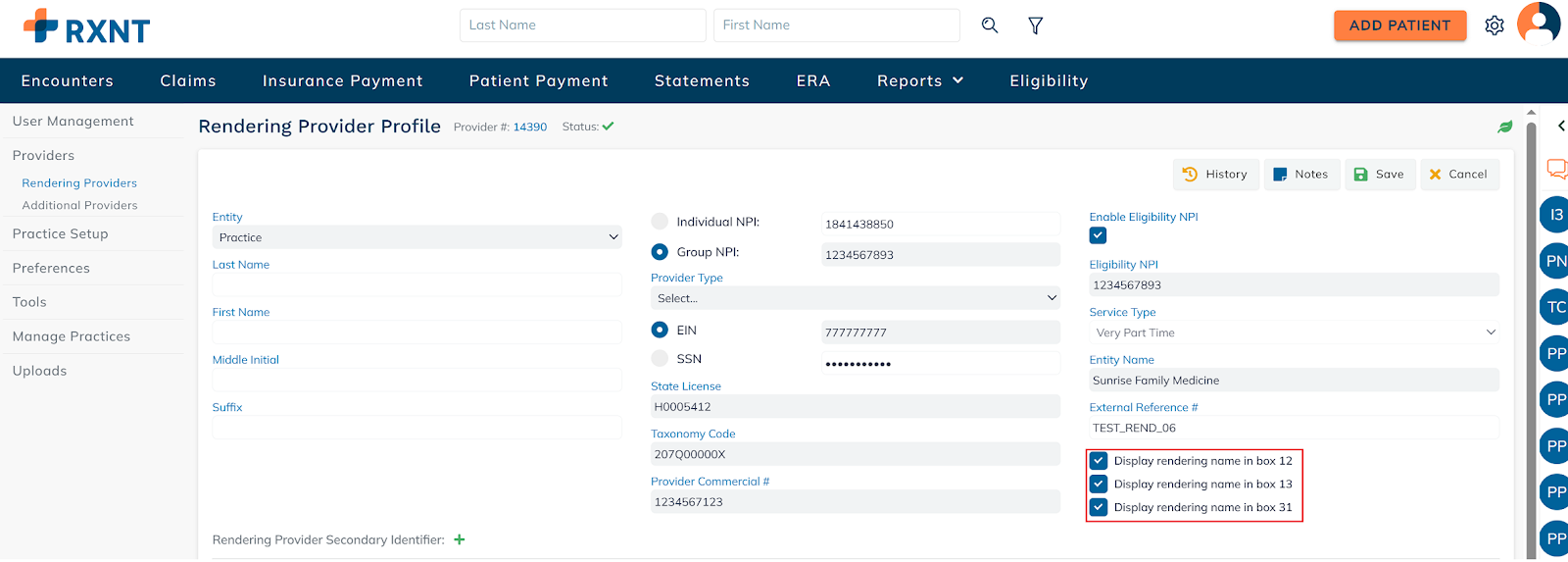Click the Save button
The image size is (1568, 562).
[1380, 175]
